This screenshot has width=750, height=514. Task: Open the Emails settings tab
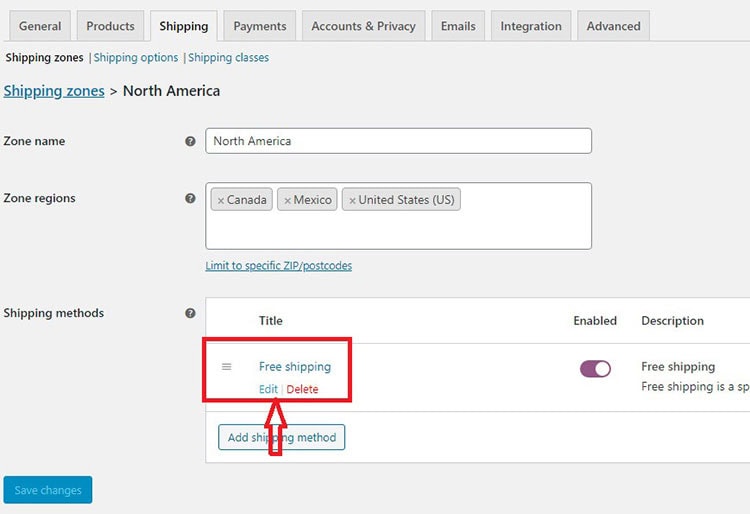coord(458,26)
